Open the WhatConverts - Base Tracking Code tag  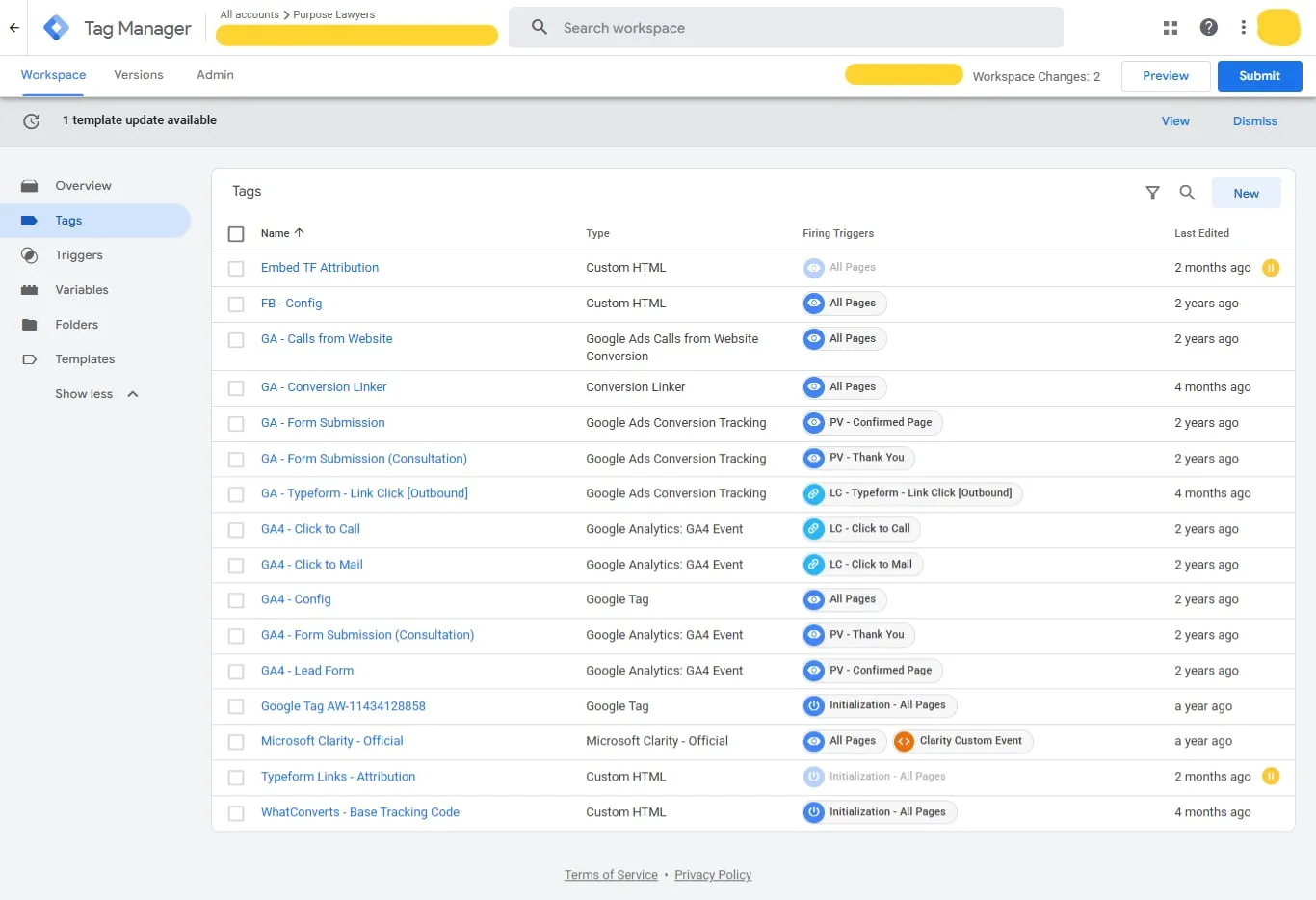[x=360, y=812]
